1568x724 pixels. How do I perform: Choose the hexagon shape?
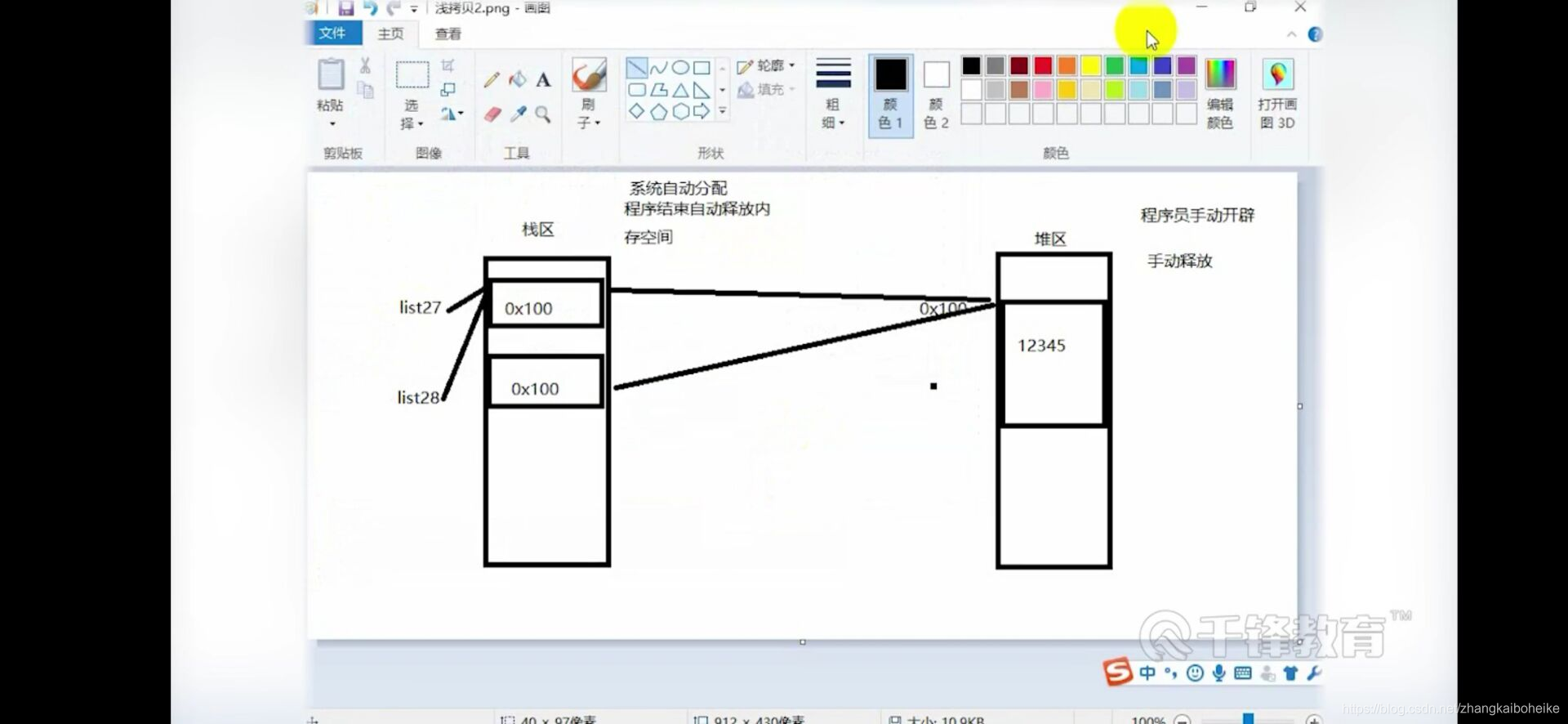[679, 111]
